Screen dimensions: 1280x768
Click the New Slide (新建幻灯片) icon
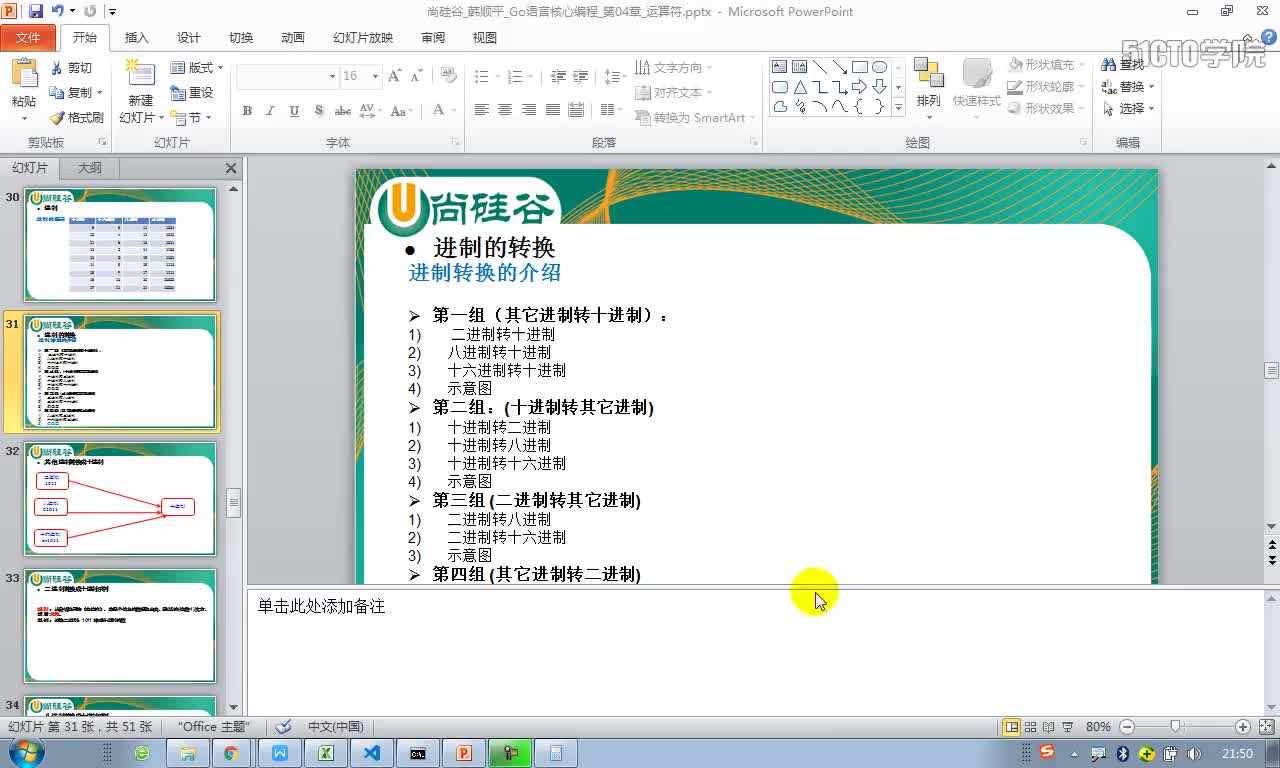click(x=141, y=75)
